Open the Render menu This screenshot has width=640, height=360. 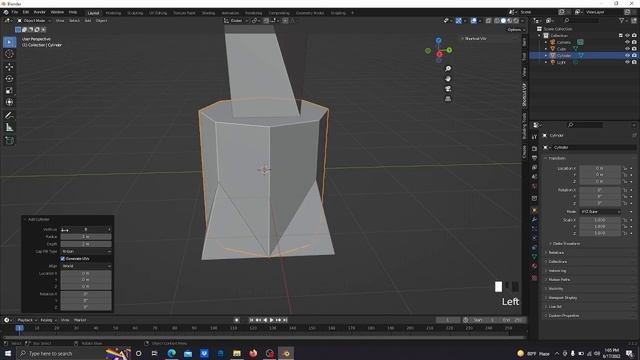click(40, 12)
